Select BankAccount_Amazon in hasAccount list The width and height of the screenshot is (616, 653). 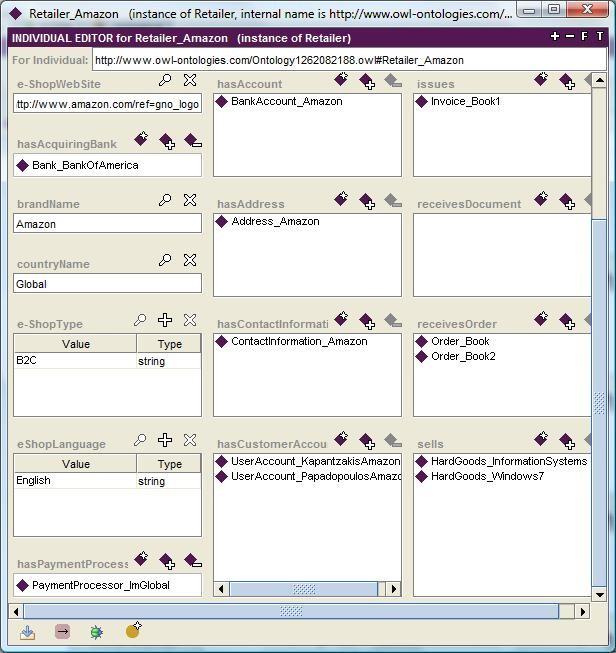pyautogui.click(x=279, y=101)
